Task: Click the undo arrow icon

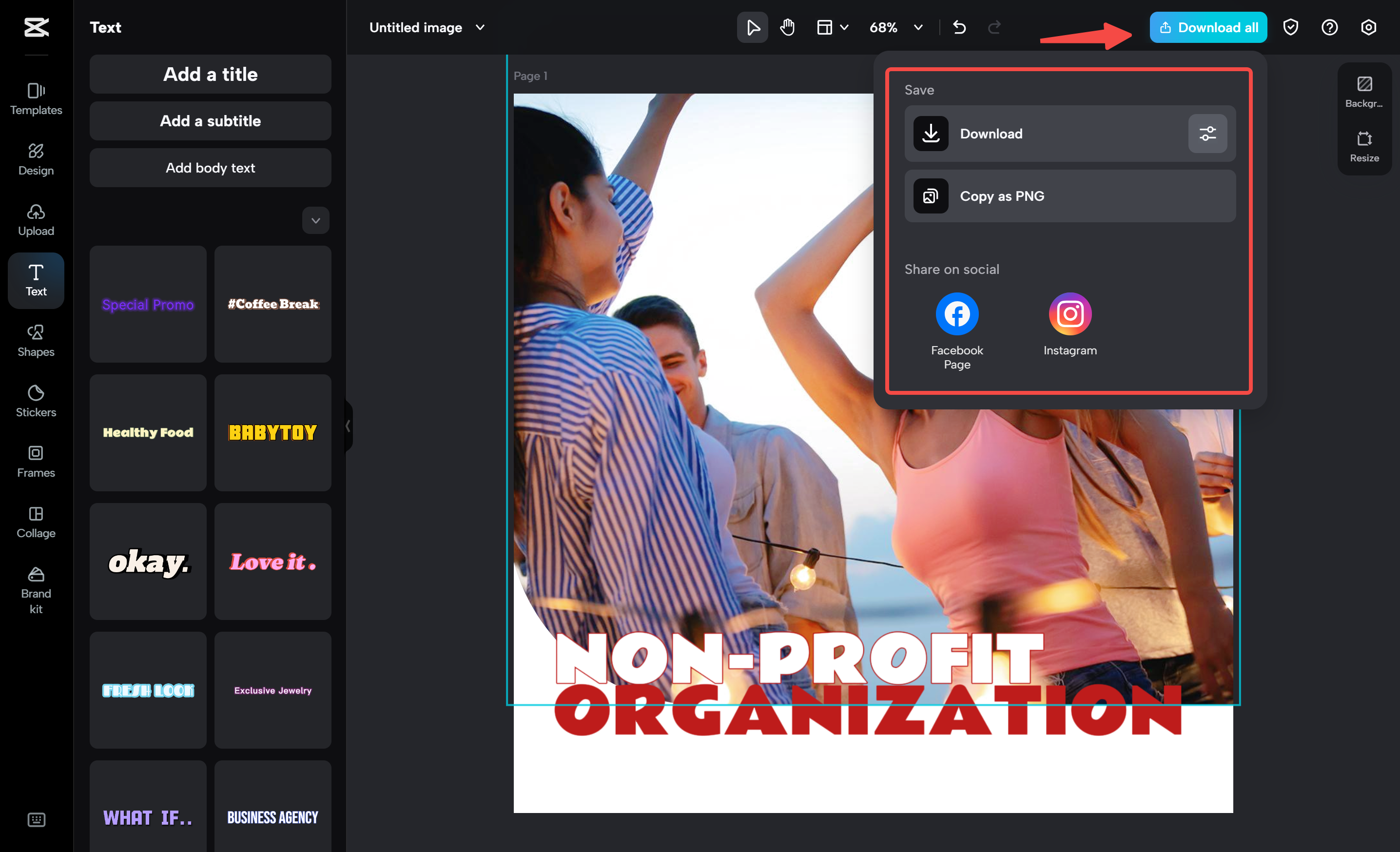Action: pyautogui.click(x=959, y=27)
